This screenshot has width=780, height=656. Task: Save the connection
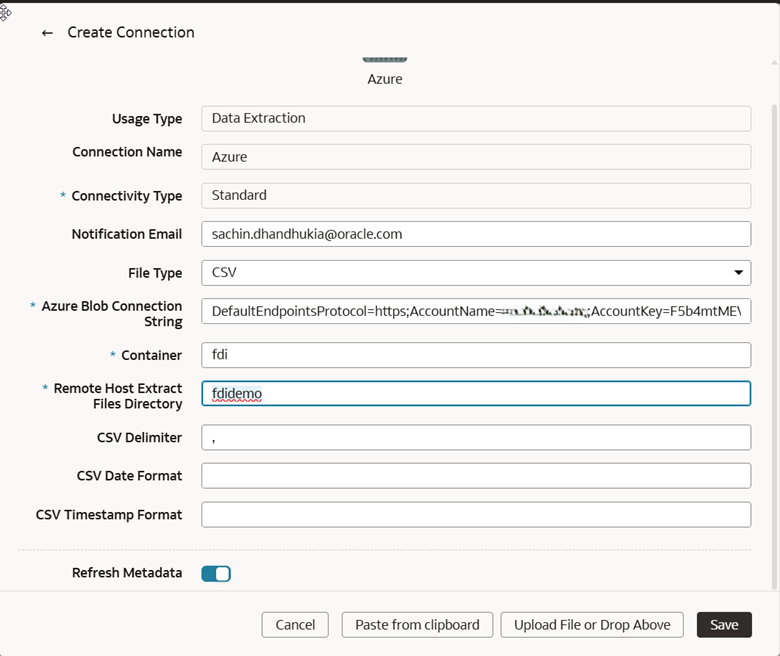pyautogui.click(x=724, y=625)
